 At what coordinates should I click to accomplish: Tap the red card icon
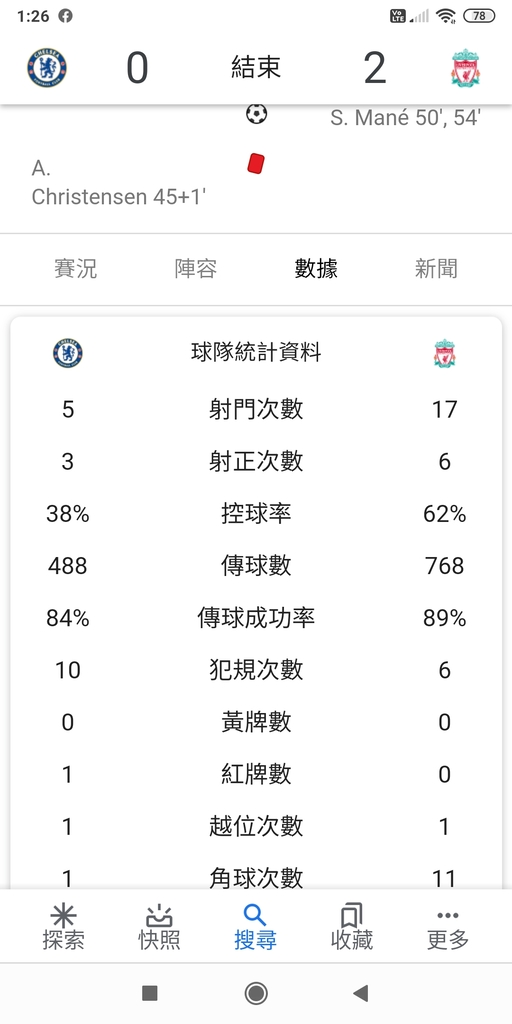[x=256, y=163]
